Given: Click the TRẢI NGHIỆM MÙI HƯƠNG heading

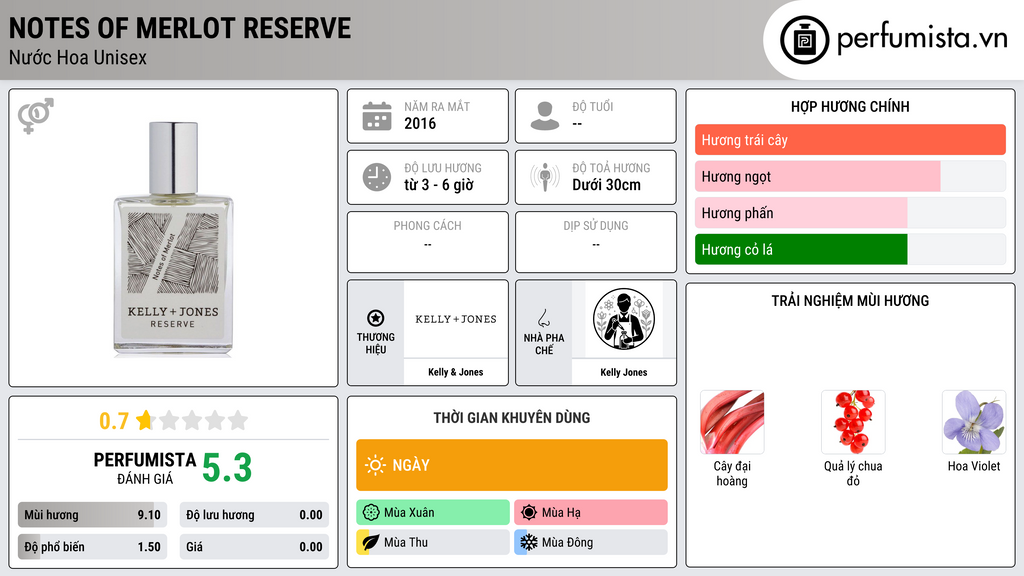Looking at the screenshot, I should (x=850, y=301).
